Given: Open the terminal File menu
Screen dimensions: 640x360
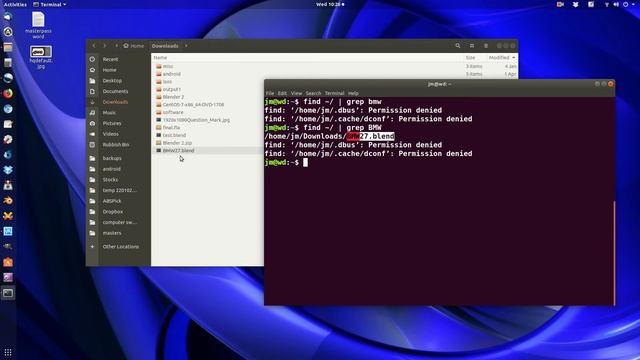Looking at the screenshot, I should pyautogui.click(x=270, y=93).
